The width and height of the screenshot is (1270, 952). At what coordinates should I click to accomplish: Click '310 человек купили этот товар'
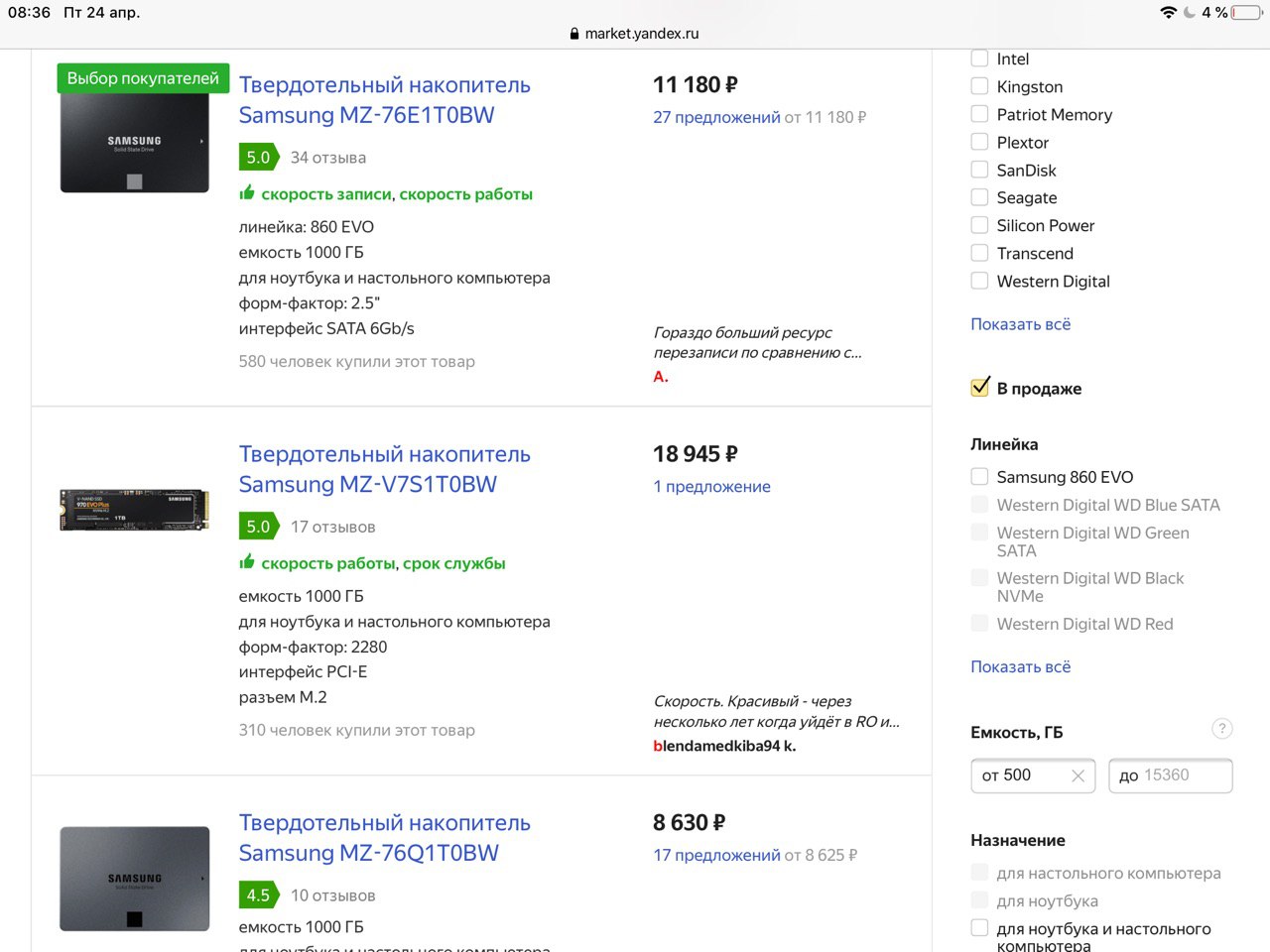click(357, 730)
